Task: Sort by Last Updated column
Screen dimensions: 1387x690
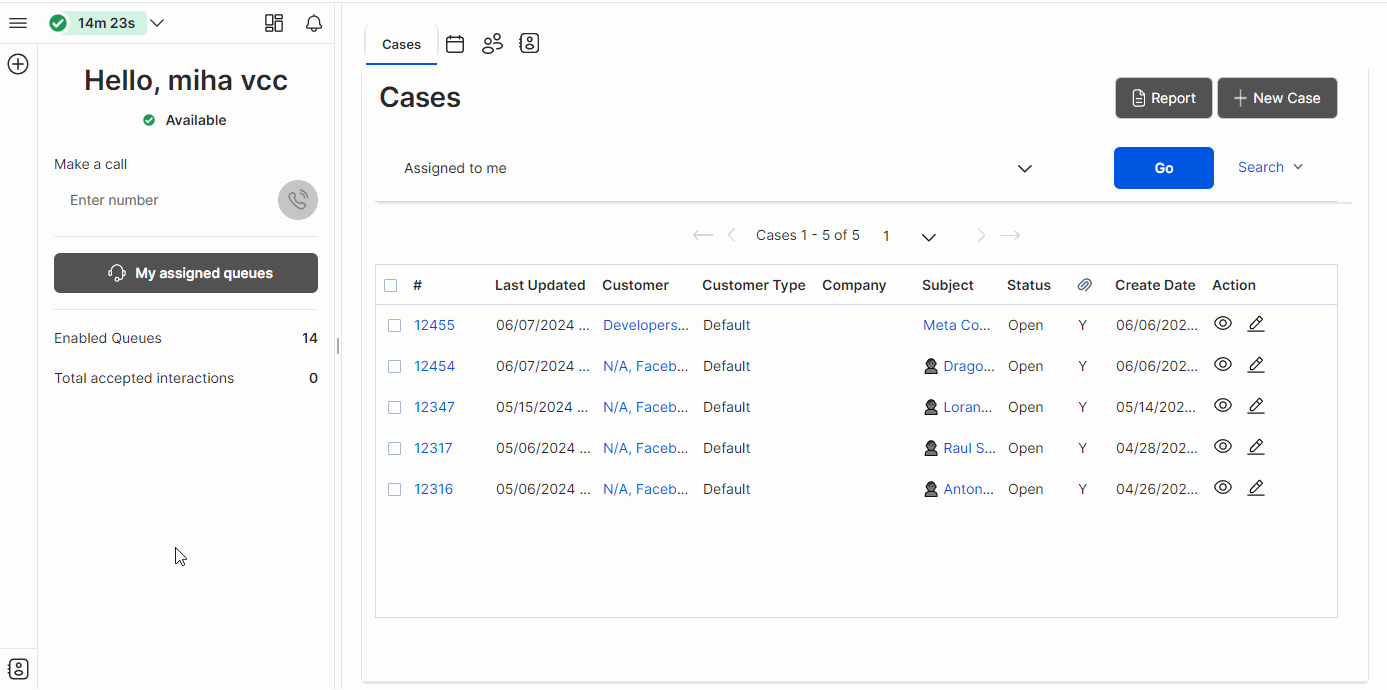Action: pos(540,285)
